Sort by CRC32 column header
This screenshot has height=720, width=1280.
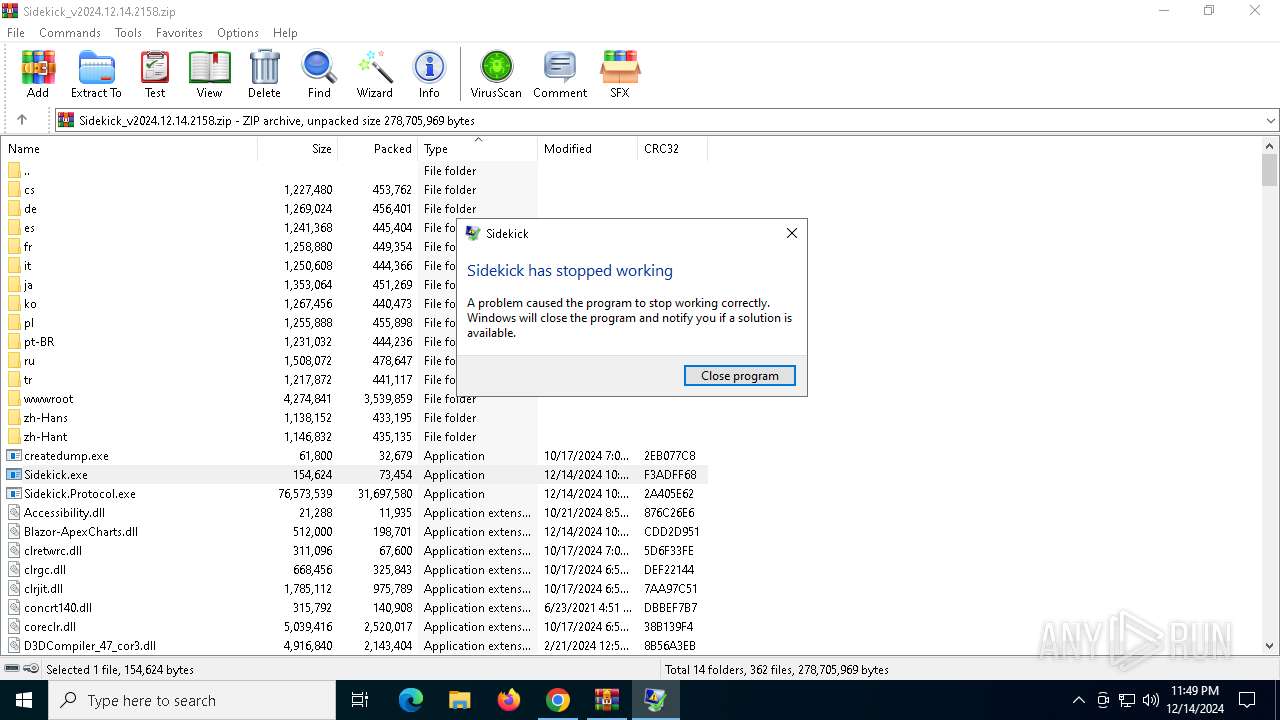[673, 148]
